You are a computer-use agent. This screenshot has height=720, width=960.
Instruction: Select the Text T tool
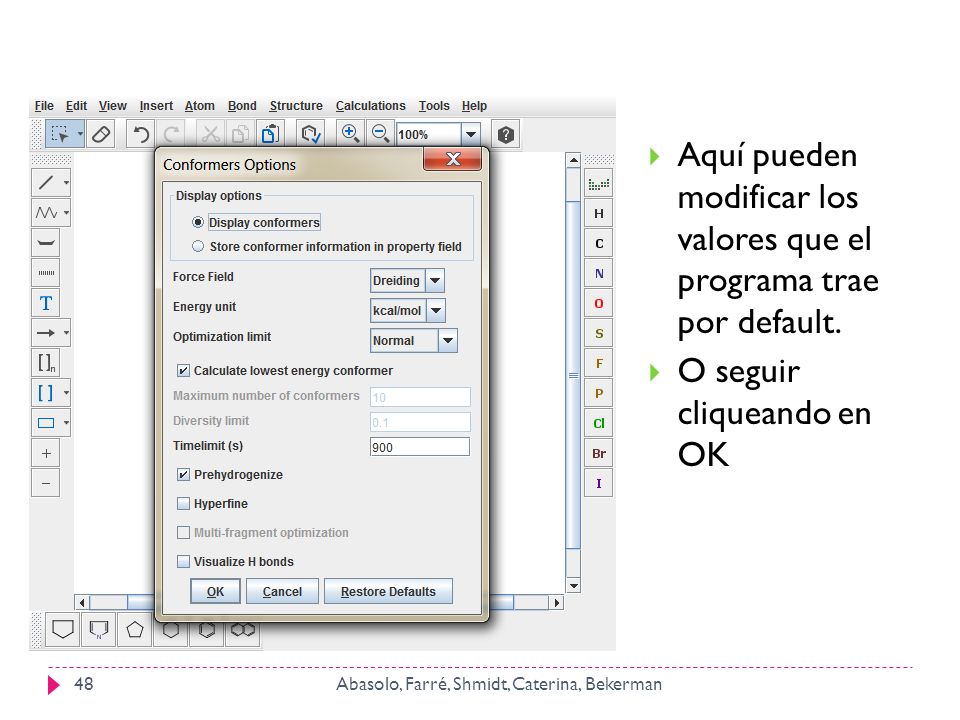(x=46, y=303)
